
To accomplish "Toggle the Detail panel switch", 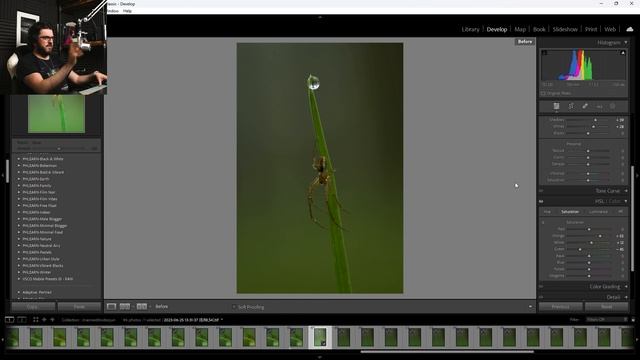I will point(541,297).
